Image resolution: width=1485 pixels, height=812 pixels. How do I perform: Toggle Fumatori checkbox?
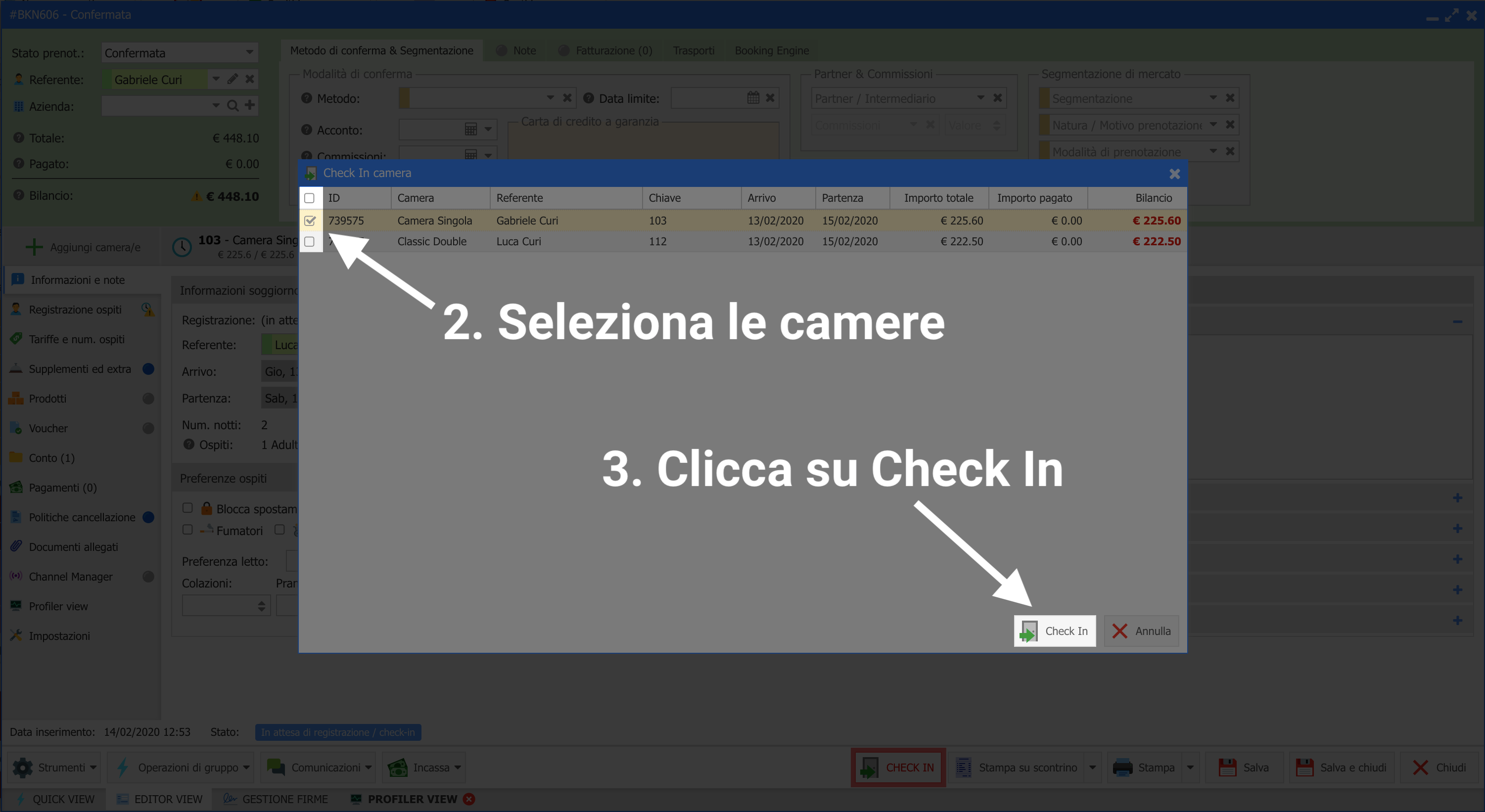[187, 529]
